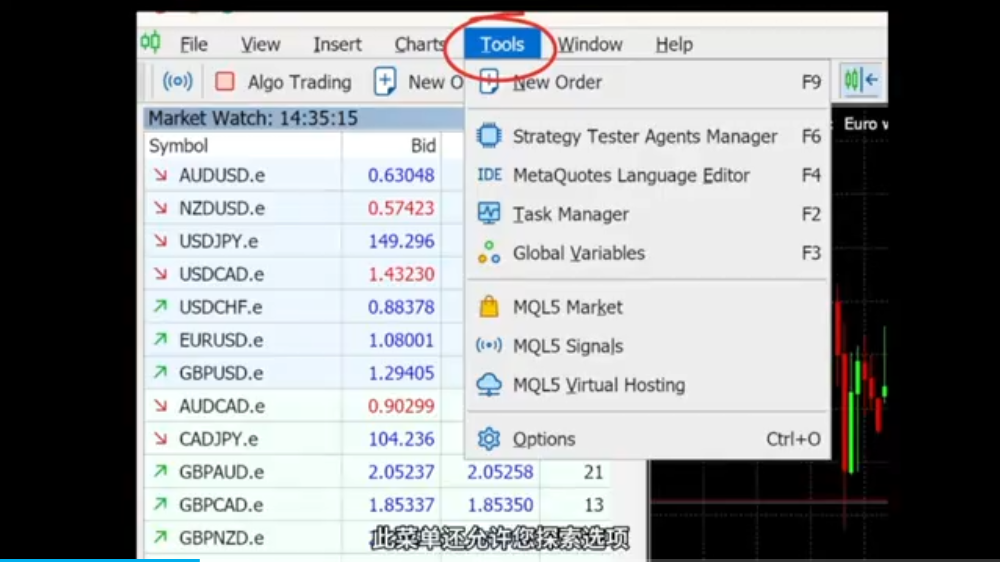Click the GBPAUD.e spread value 21
This screenshot has width=1000, height=562.
(593, 472)
